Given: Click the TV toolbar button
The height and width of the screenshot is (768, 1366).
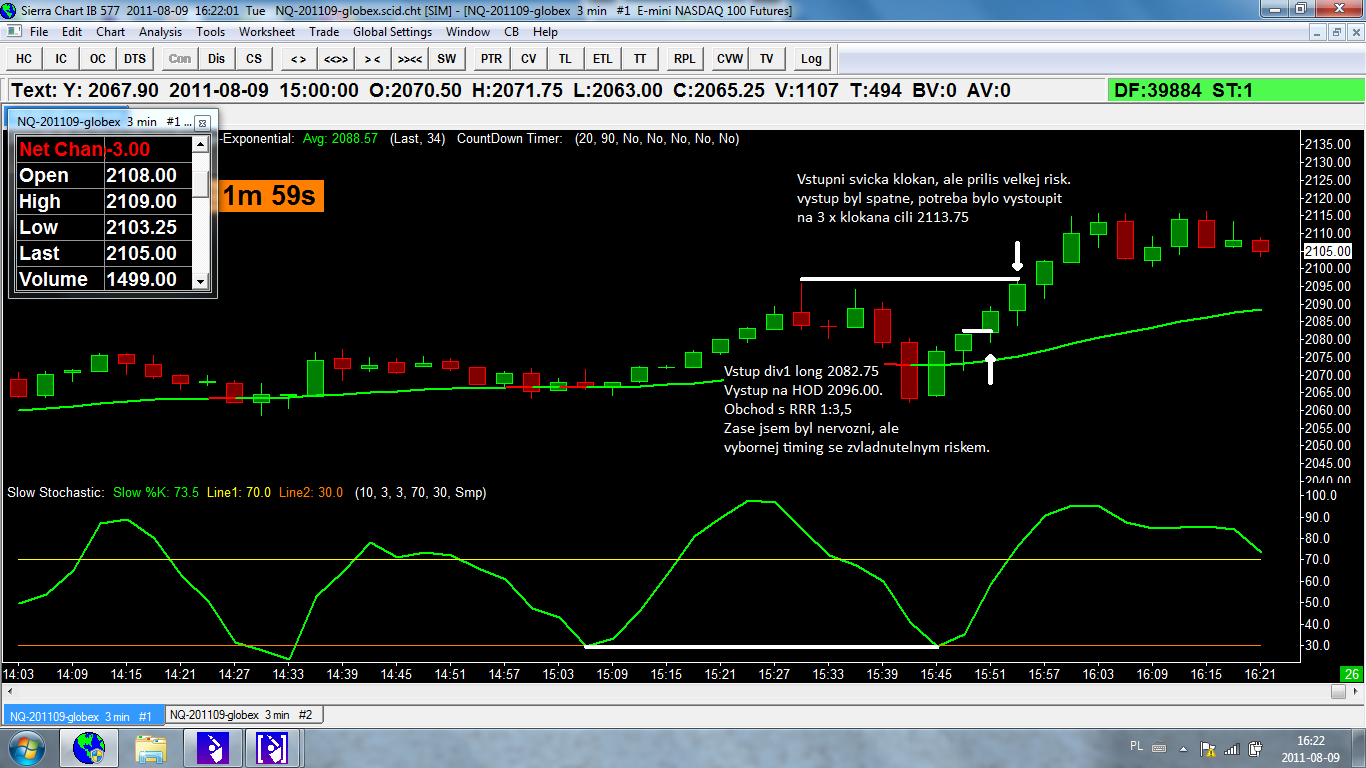Looking at the screenshot, I should (767, 59).
